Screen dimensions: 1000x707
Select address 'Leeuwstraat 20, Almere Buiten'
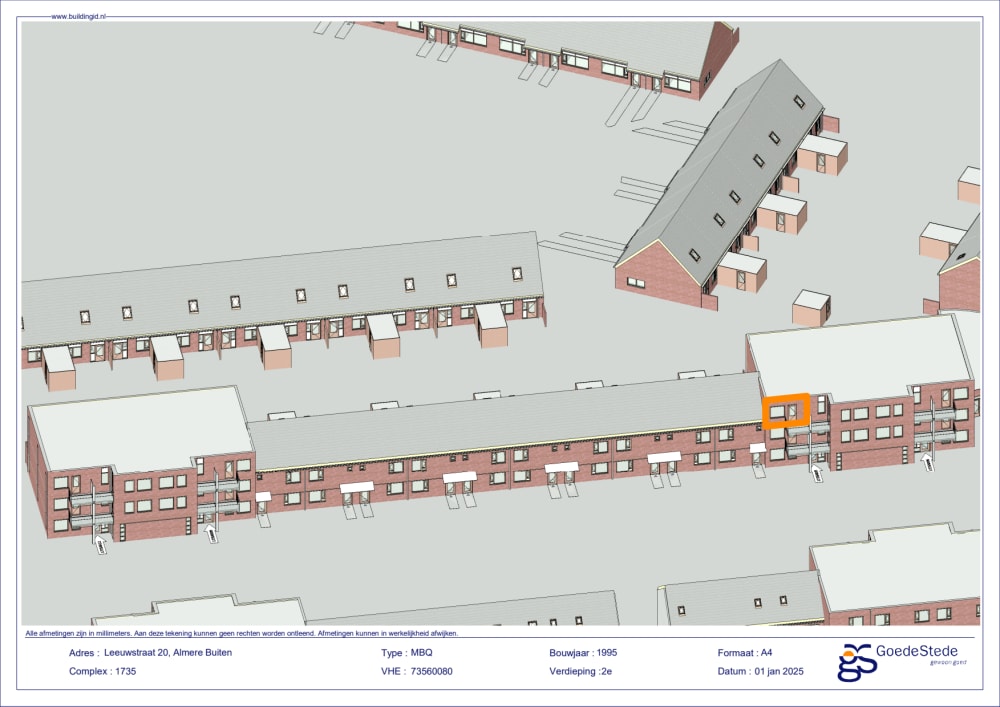pyautogui.click(x=168, y=653)
